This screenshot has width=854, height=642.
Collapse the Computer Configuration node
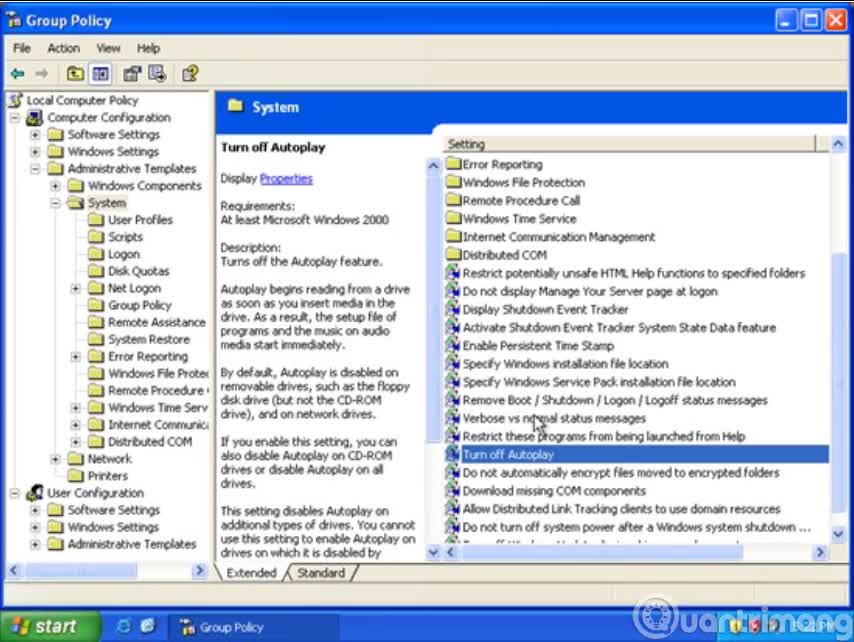coord(15,118)
